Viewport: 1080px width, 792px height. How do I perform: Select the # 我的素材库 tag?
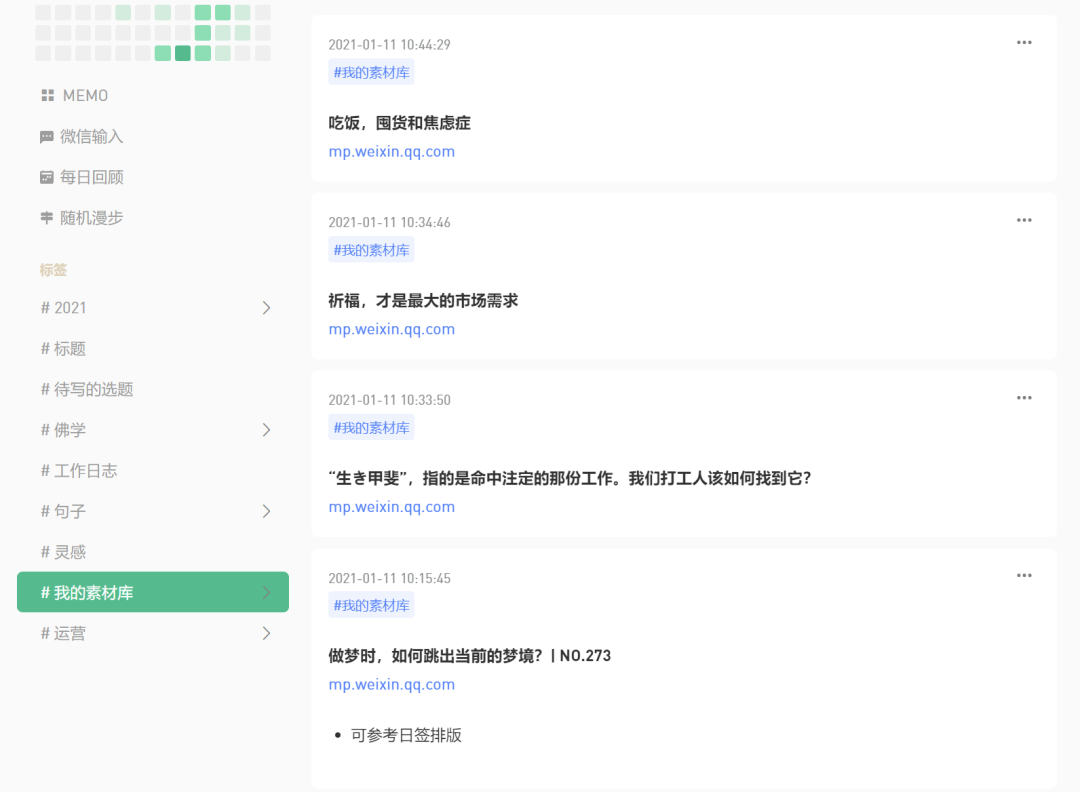point(153,592)
